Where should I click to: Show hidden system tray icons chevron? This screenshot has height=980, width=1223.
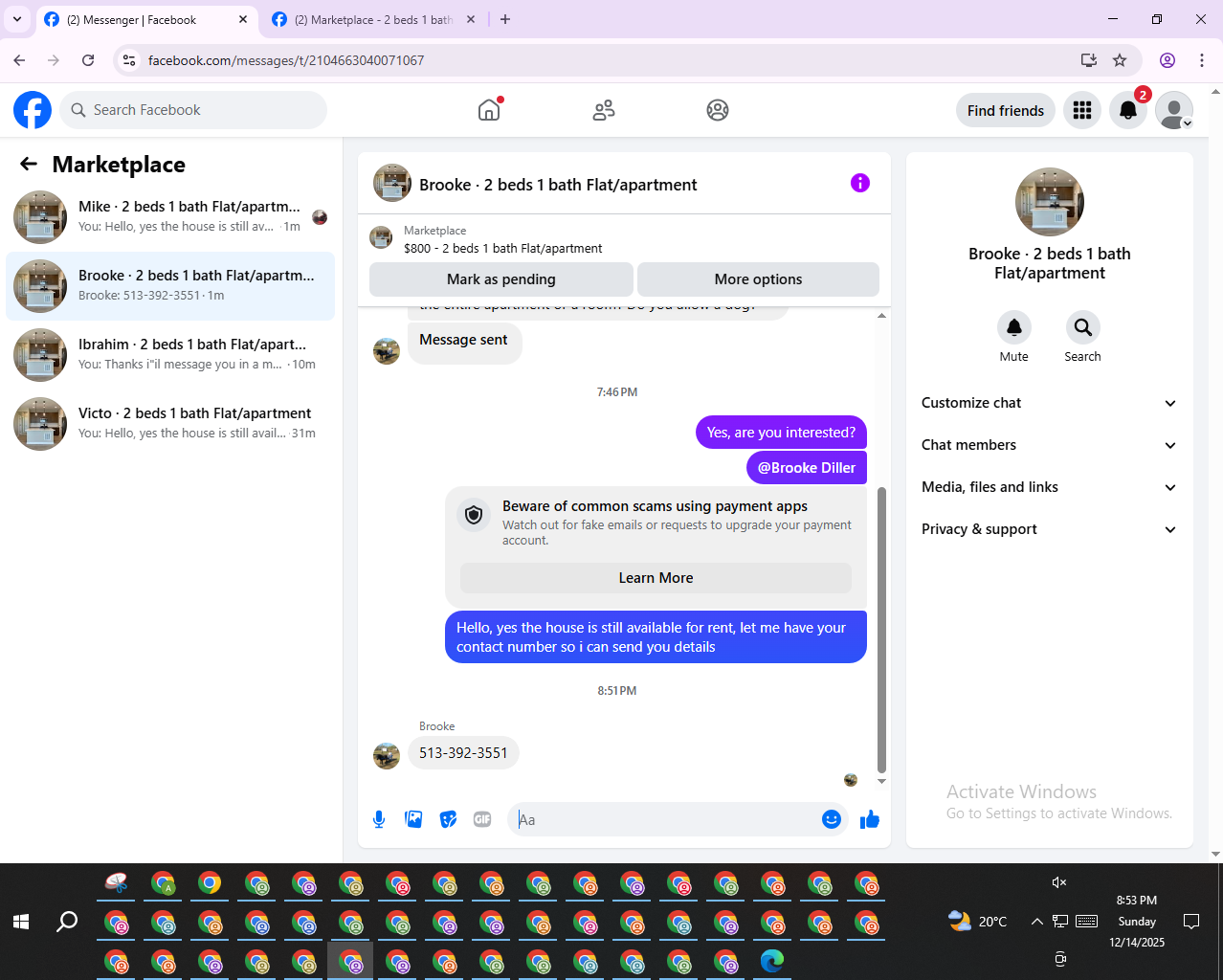[x=1036, y=922]
